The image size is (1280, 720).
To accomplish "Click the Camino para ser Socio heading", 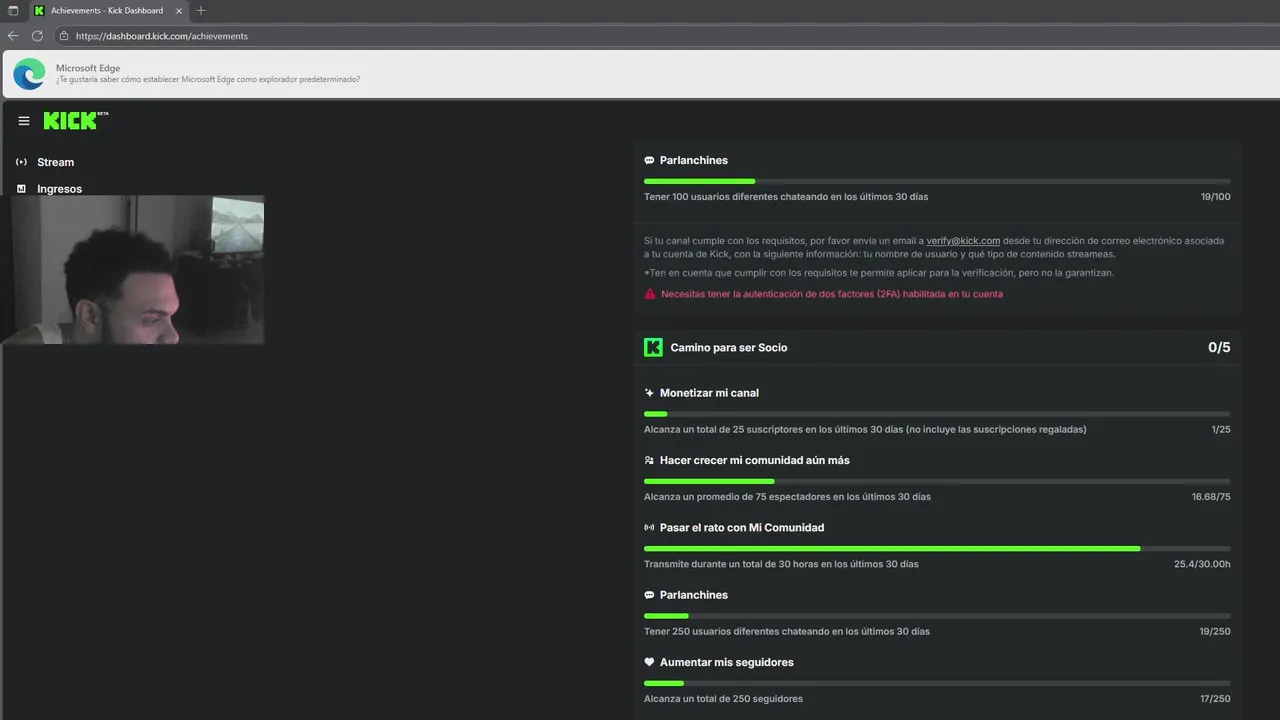I will point(729,348).
